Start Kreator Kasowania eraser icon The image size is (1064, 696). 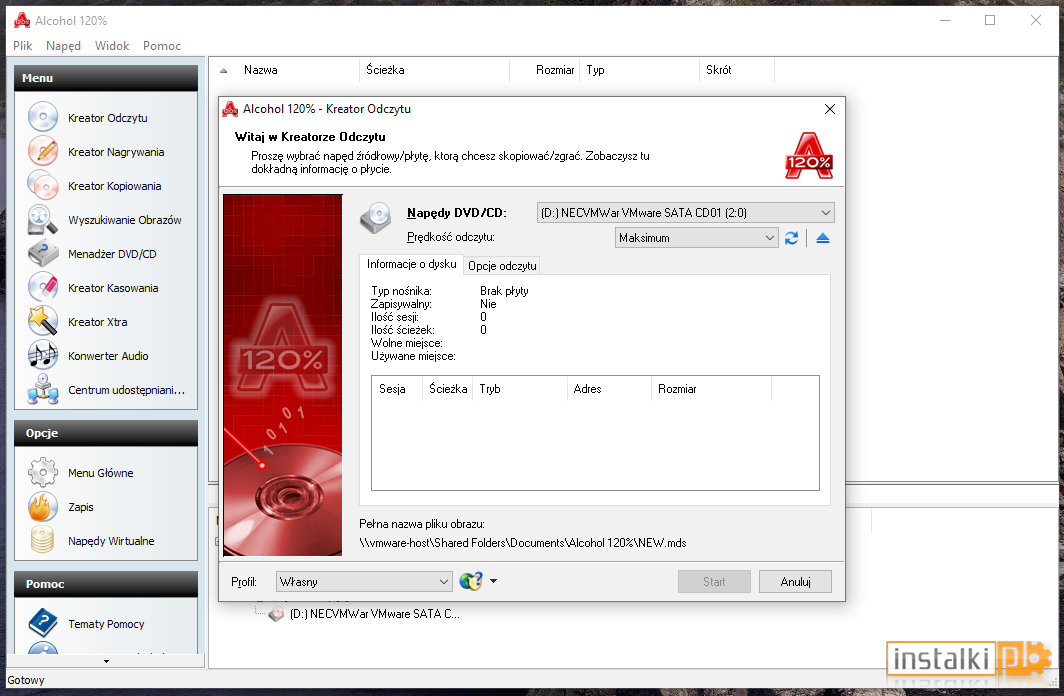(43, 287)
